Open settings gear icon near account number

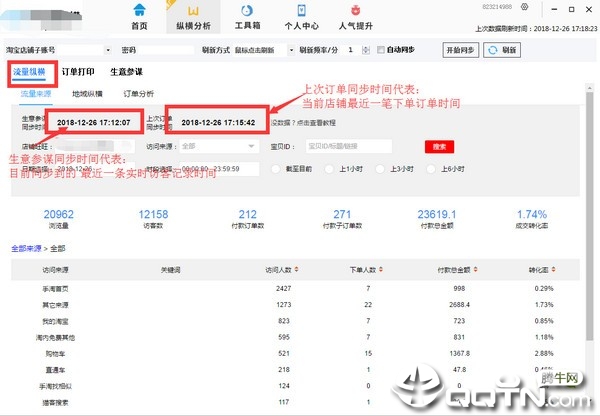coord(525,7)
